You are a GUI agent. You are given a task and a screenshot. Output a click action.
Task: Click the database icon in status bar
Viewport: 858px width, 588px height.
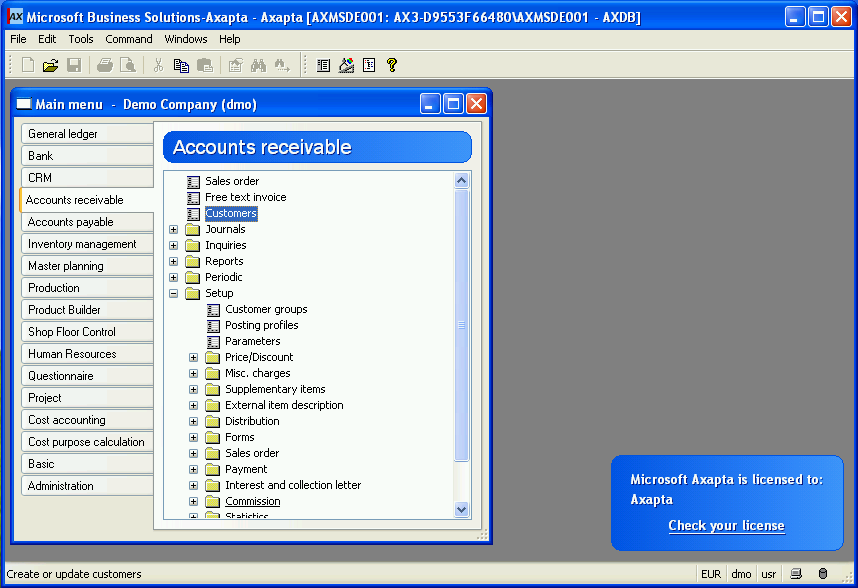(823, 573)
